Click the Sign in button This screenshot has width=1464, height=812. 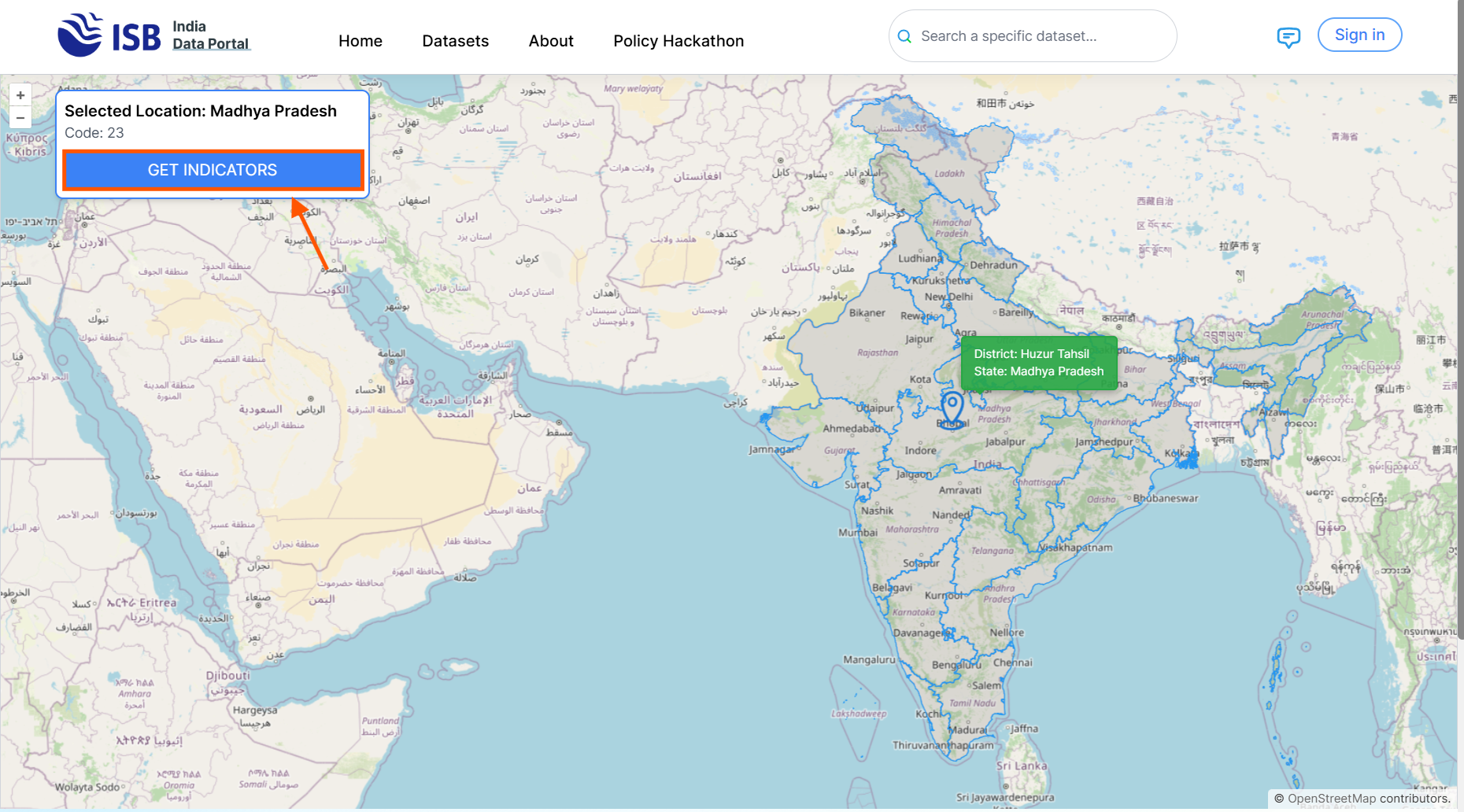(1359, 35)
